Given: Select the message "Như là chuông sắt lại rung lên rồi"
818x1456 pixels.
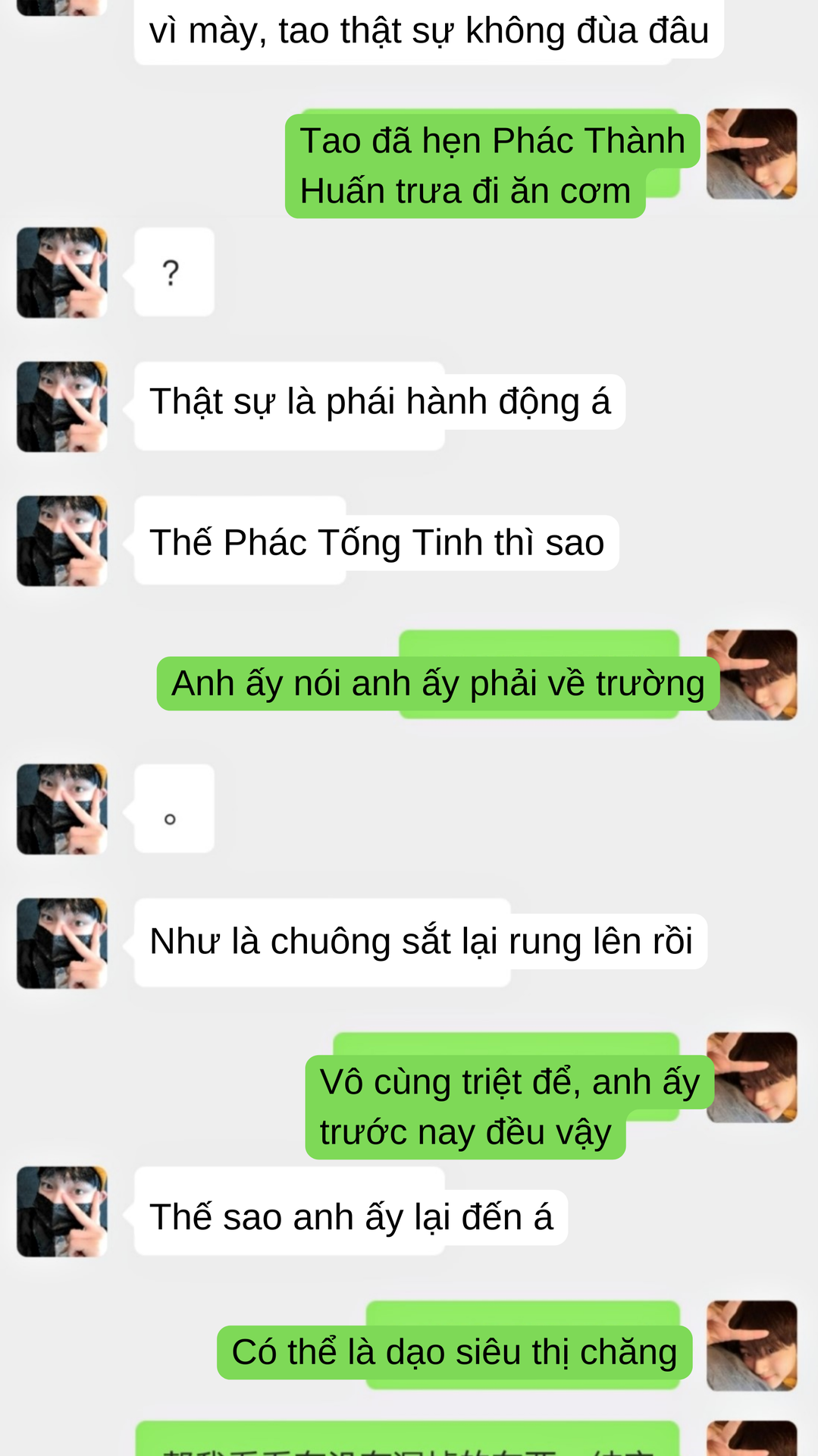Looking at the screenshot, I should click(421, 942).
